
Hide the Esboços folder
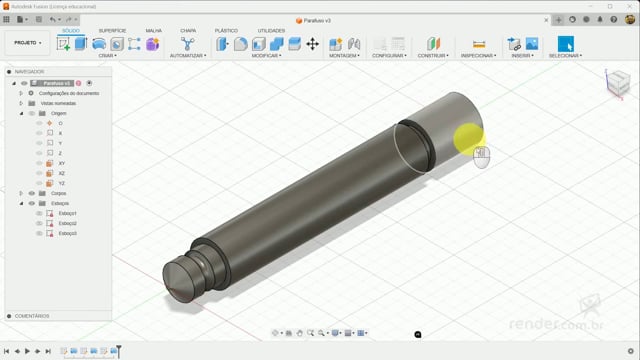point(32,203)
